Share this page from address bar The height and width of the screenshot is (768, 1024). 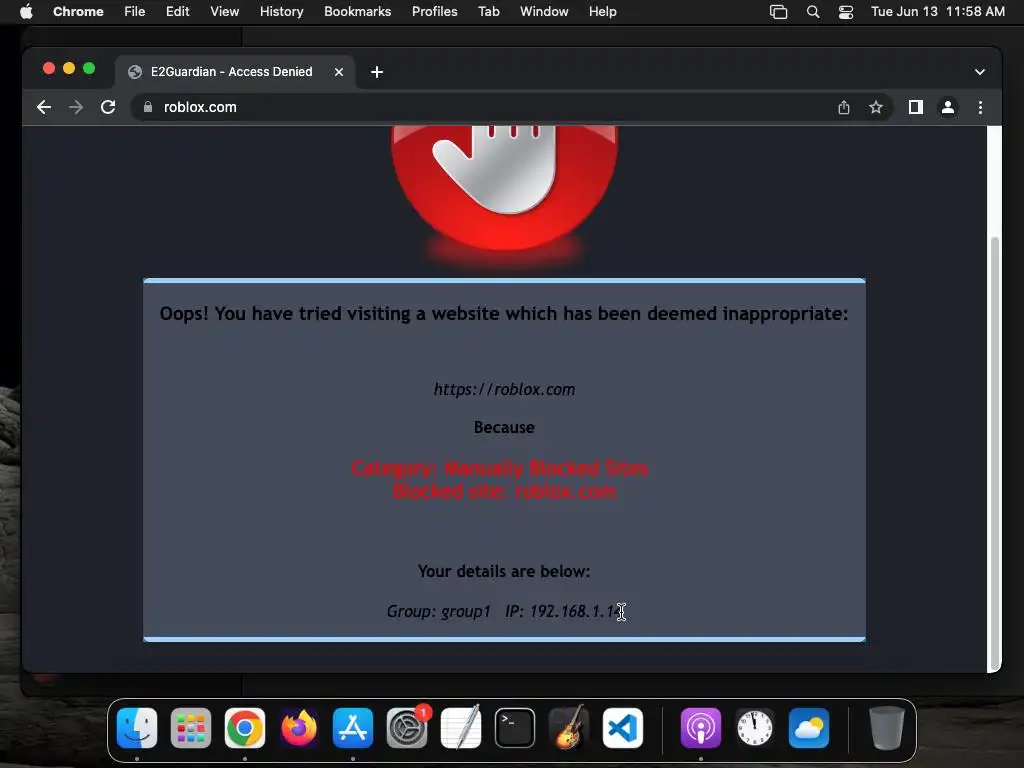tap(844, 107)
